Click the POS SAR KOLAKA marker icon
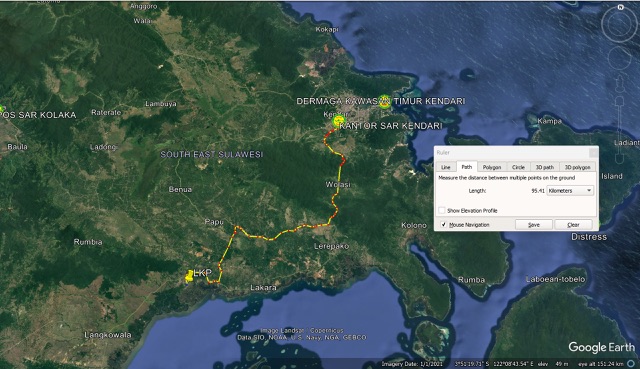Viewport: 640px width, 369px height. pyautogui.click(x=1, y=109)
